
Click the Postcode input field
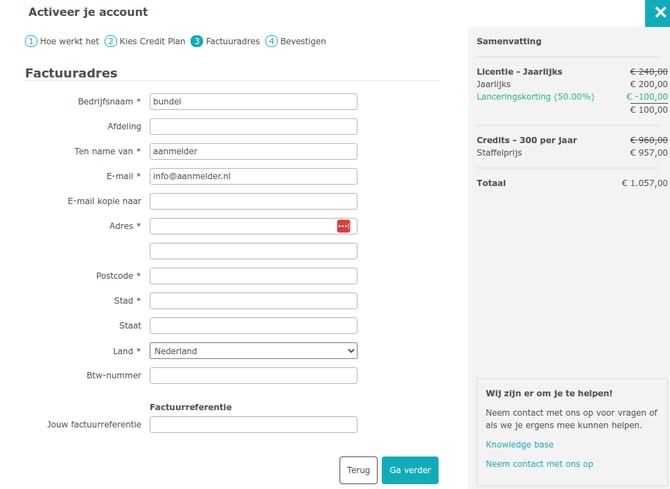point(253,276)
